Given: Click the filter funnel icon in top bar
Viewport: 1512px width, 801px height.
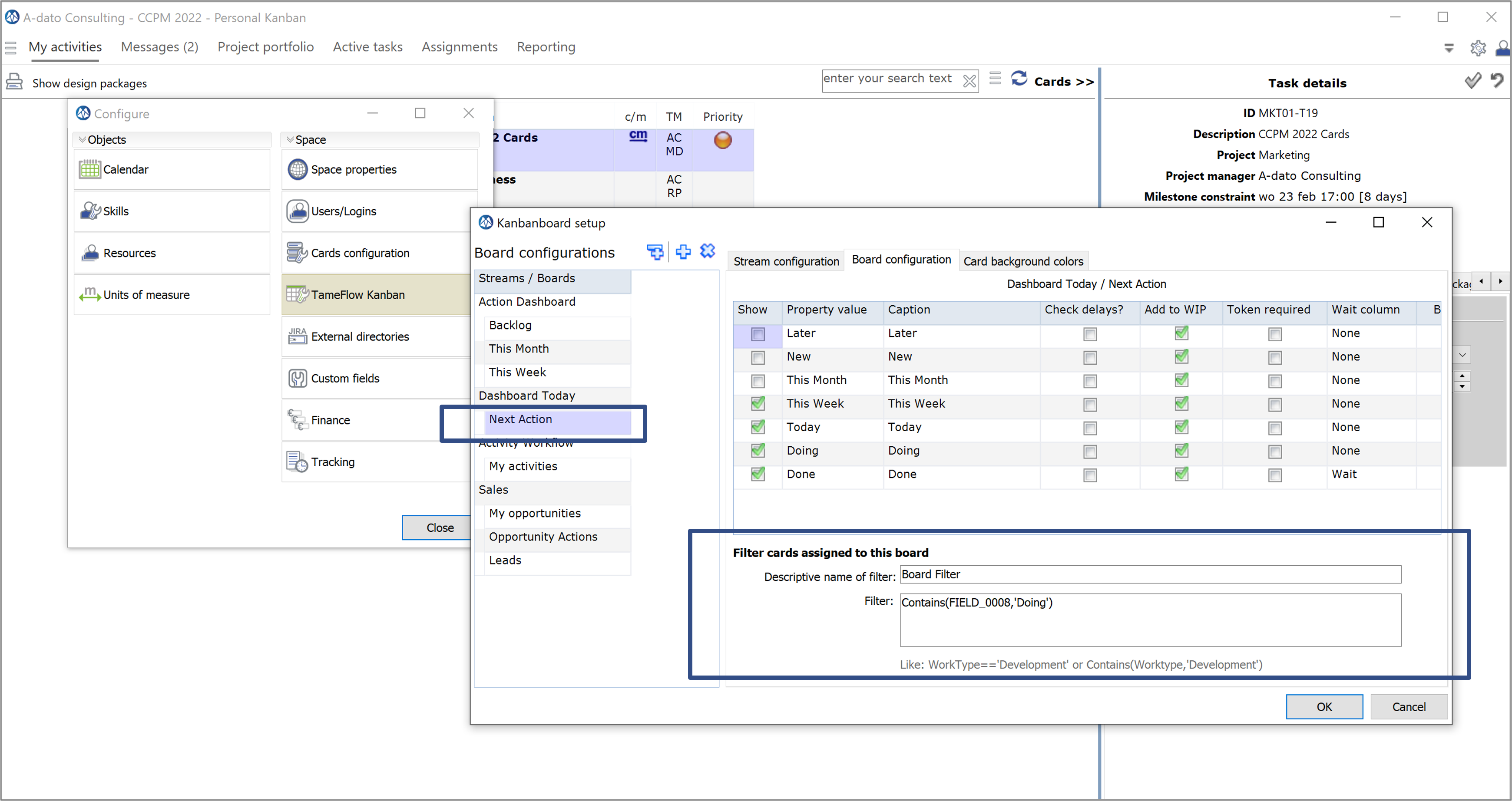Looking at the screenshot, I should click(x=1449, y=48).
